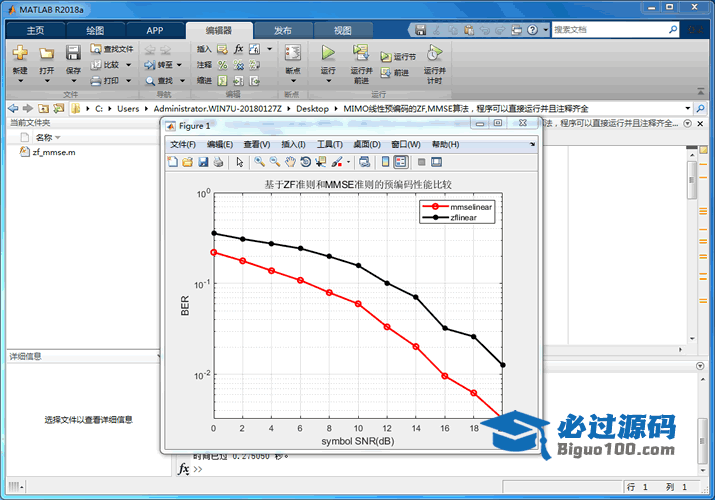Switch to the 发布 (Publish) tab
715x500 pixels.
click(x=283, y=31)
